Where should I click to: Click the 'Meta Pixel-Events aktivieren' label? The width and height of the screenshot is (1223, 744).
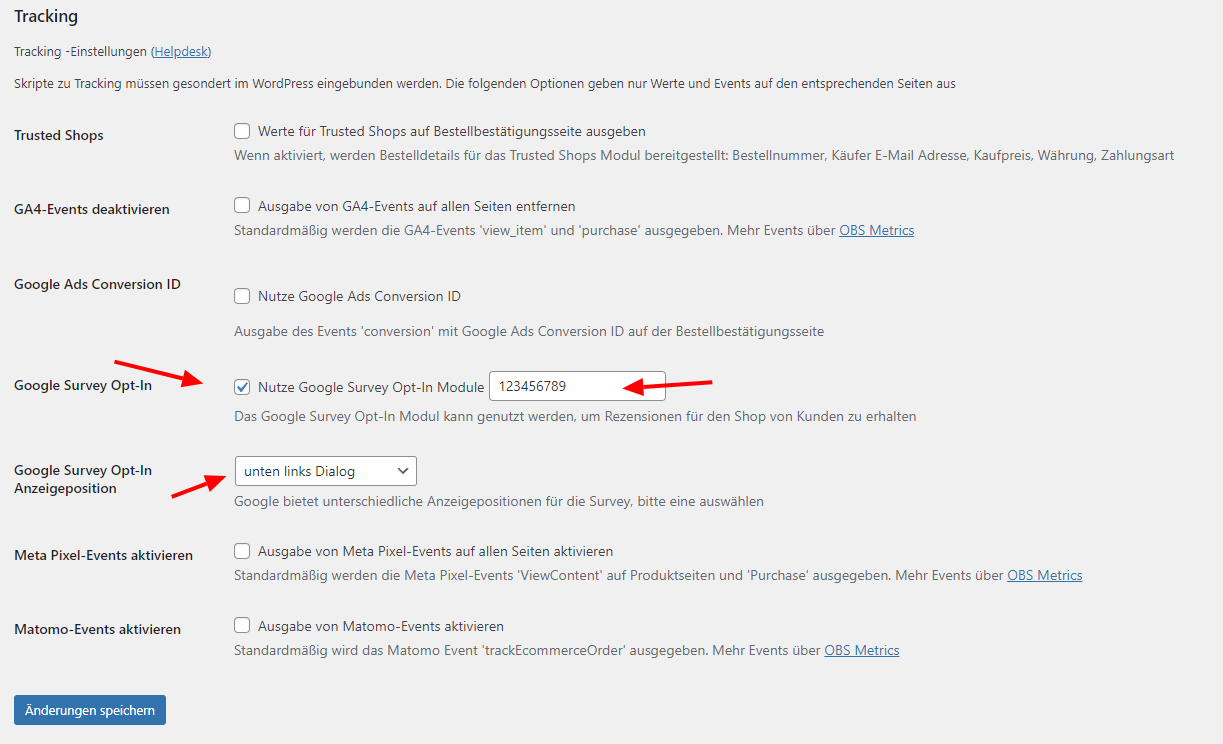point(103,555)
